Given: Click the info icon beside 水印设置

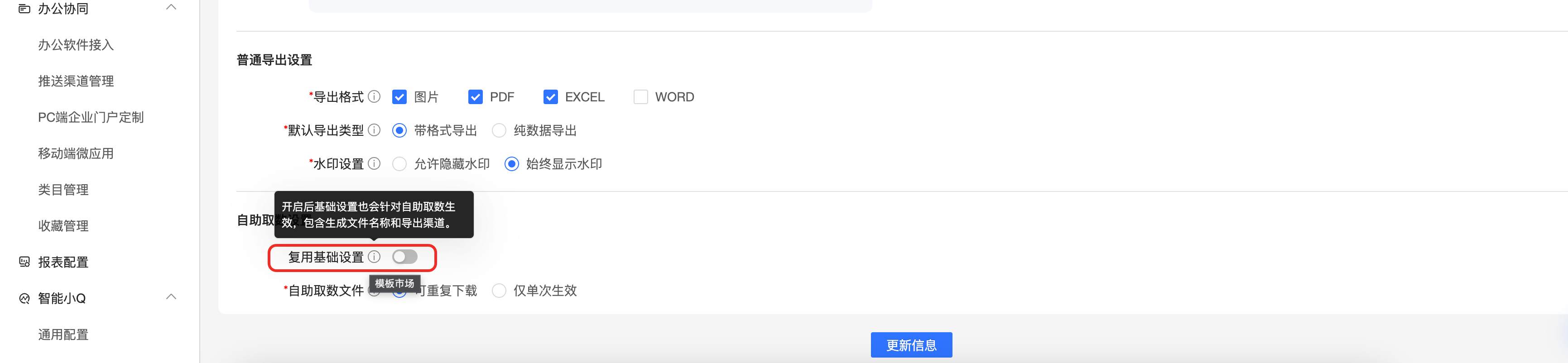Looking at the screenshot, I should [x=375, y=163].
